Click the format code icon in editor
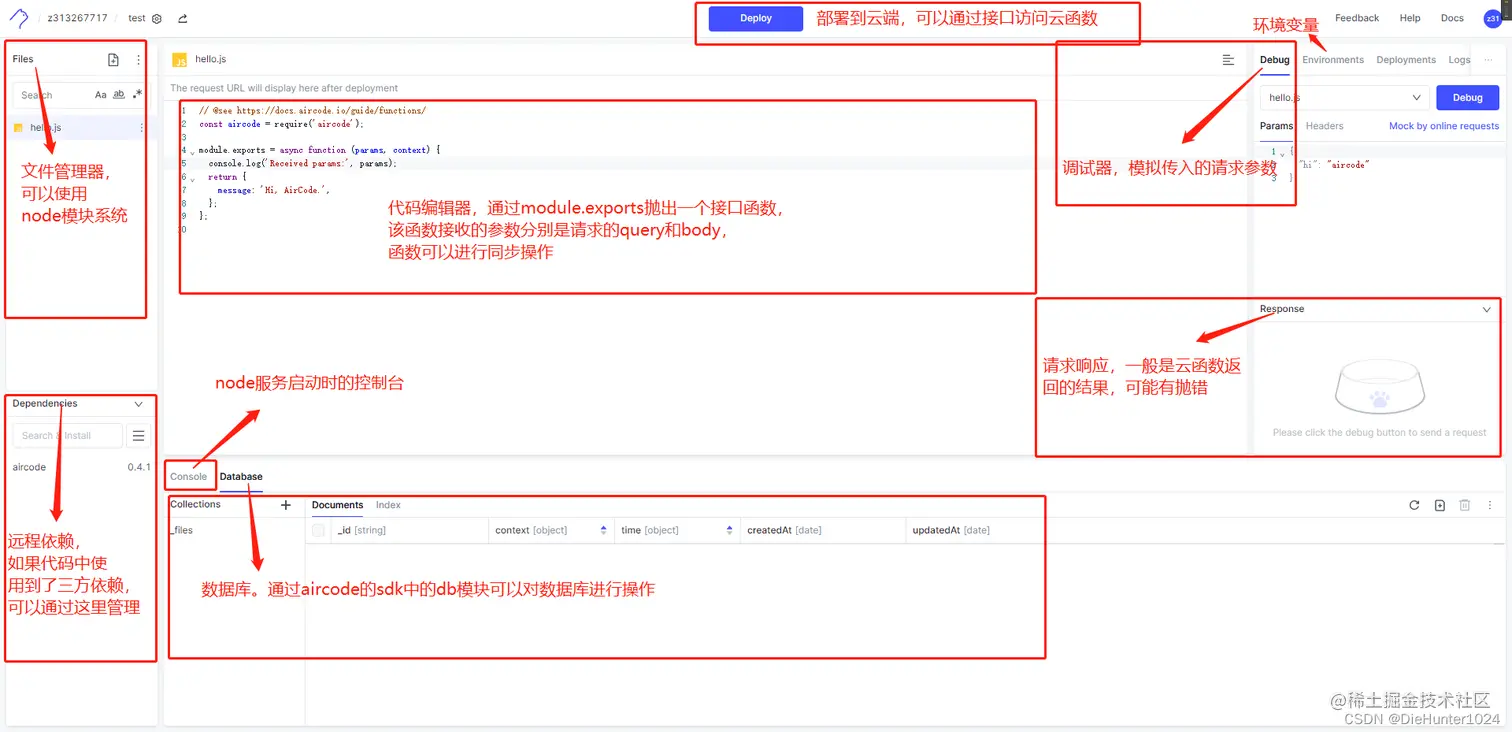 pyautogui.click(x=1228, y=60)
